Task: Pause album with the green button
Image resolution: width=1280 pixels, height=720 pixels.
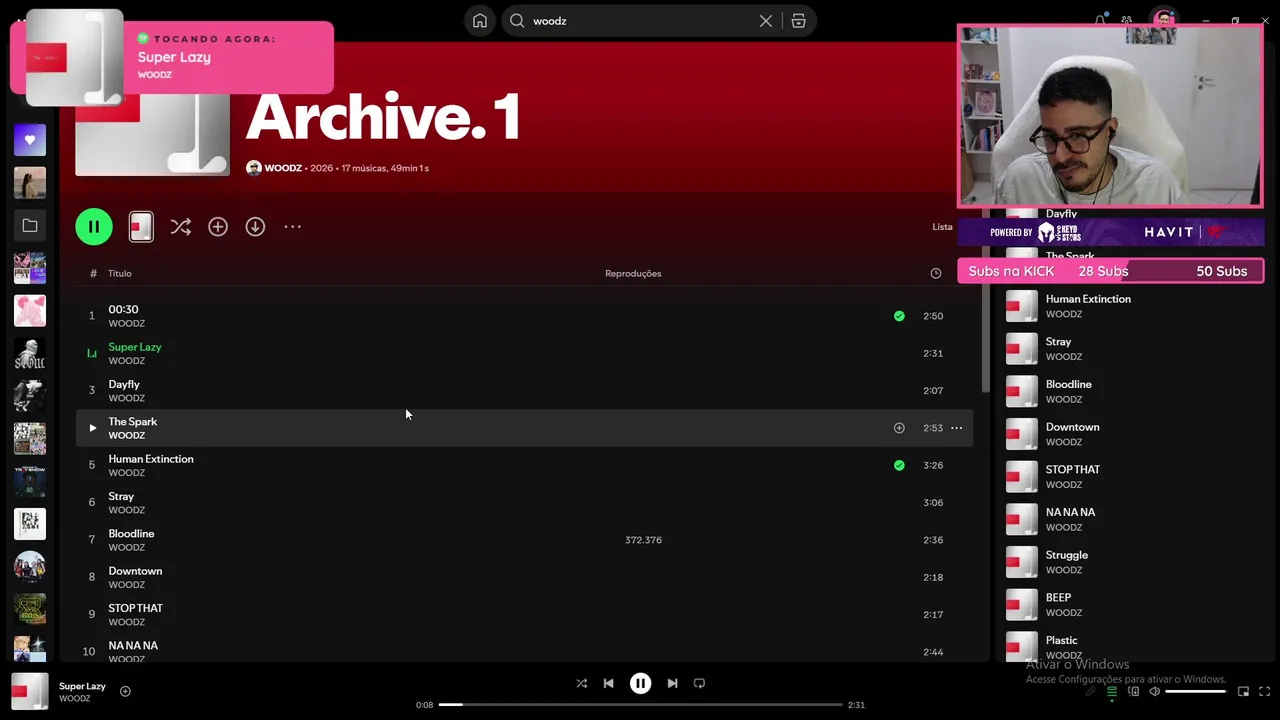Action: click(x=94, y=227)
